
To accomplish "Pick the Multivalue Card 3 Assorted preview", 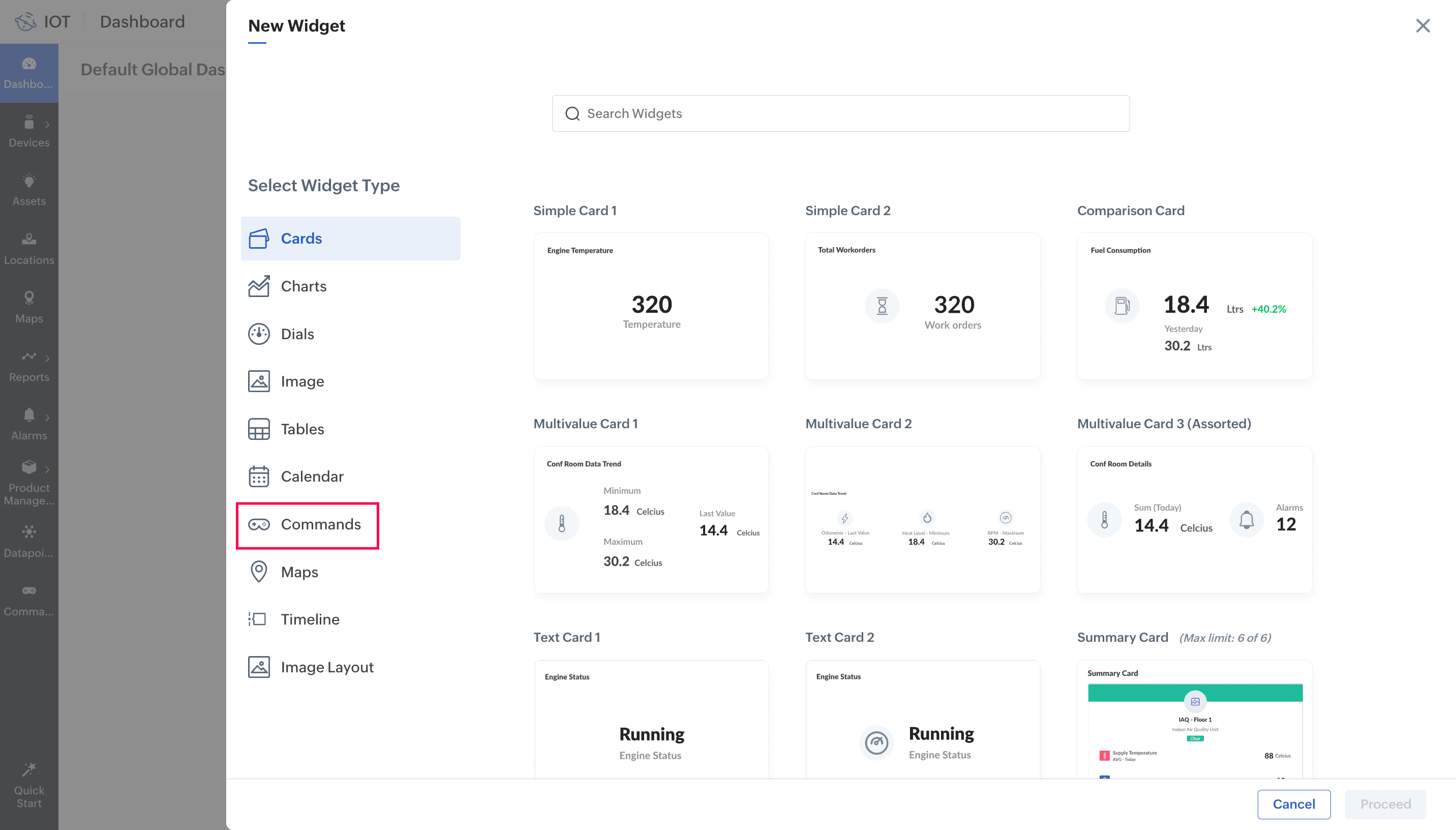I will click(1194, 519).
